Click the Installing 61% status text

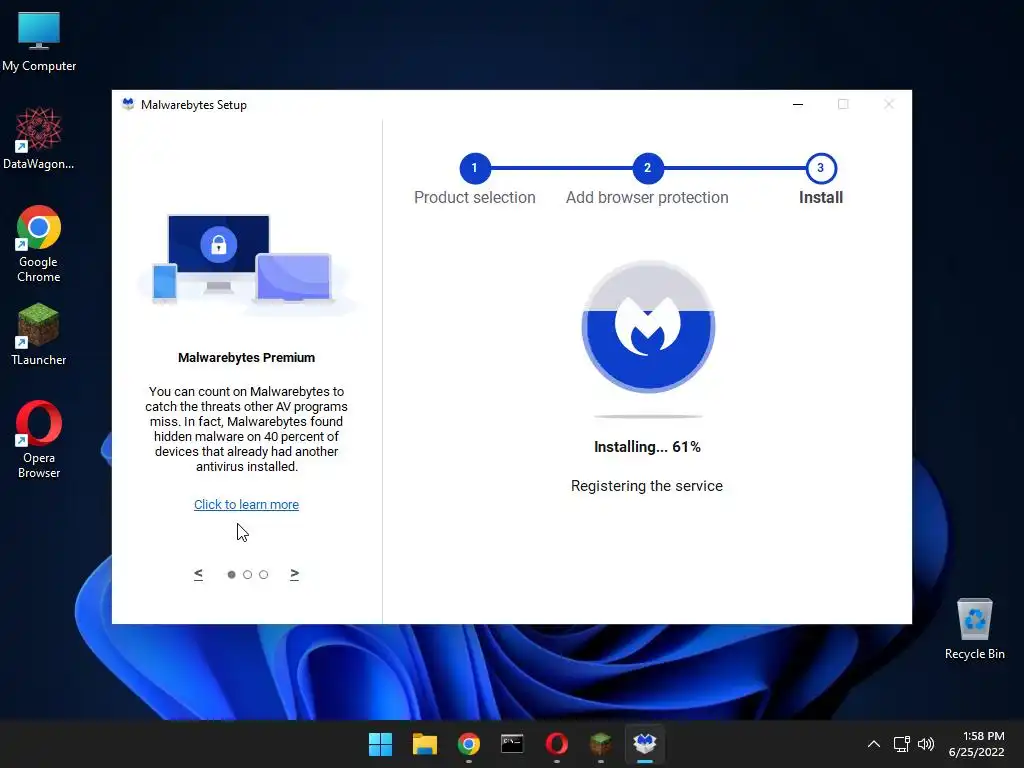647,447
